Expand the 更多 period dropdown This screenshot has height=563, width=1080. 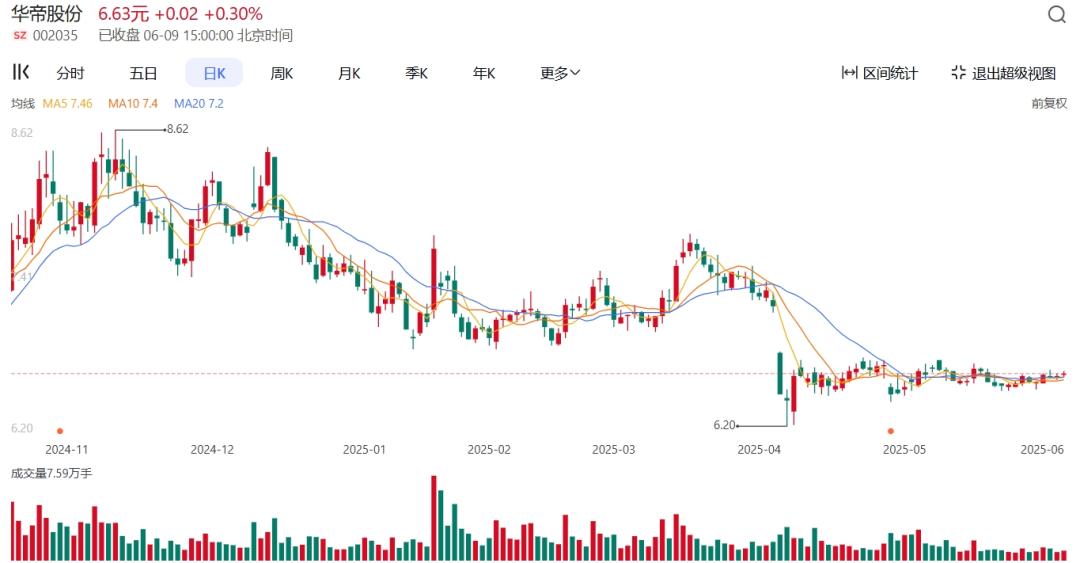560,73
